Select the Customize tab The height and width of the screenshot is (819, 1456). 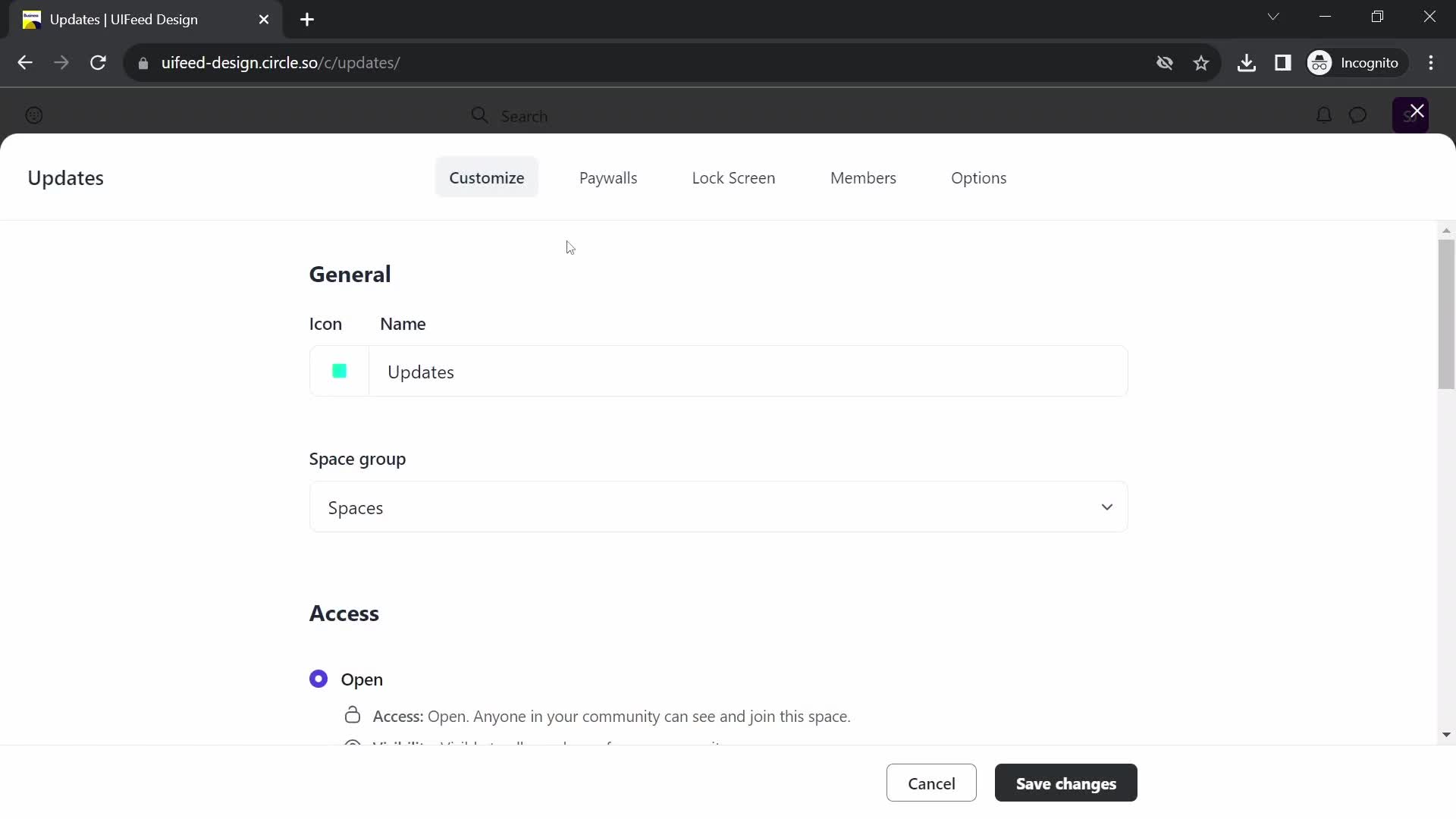487,177
